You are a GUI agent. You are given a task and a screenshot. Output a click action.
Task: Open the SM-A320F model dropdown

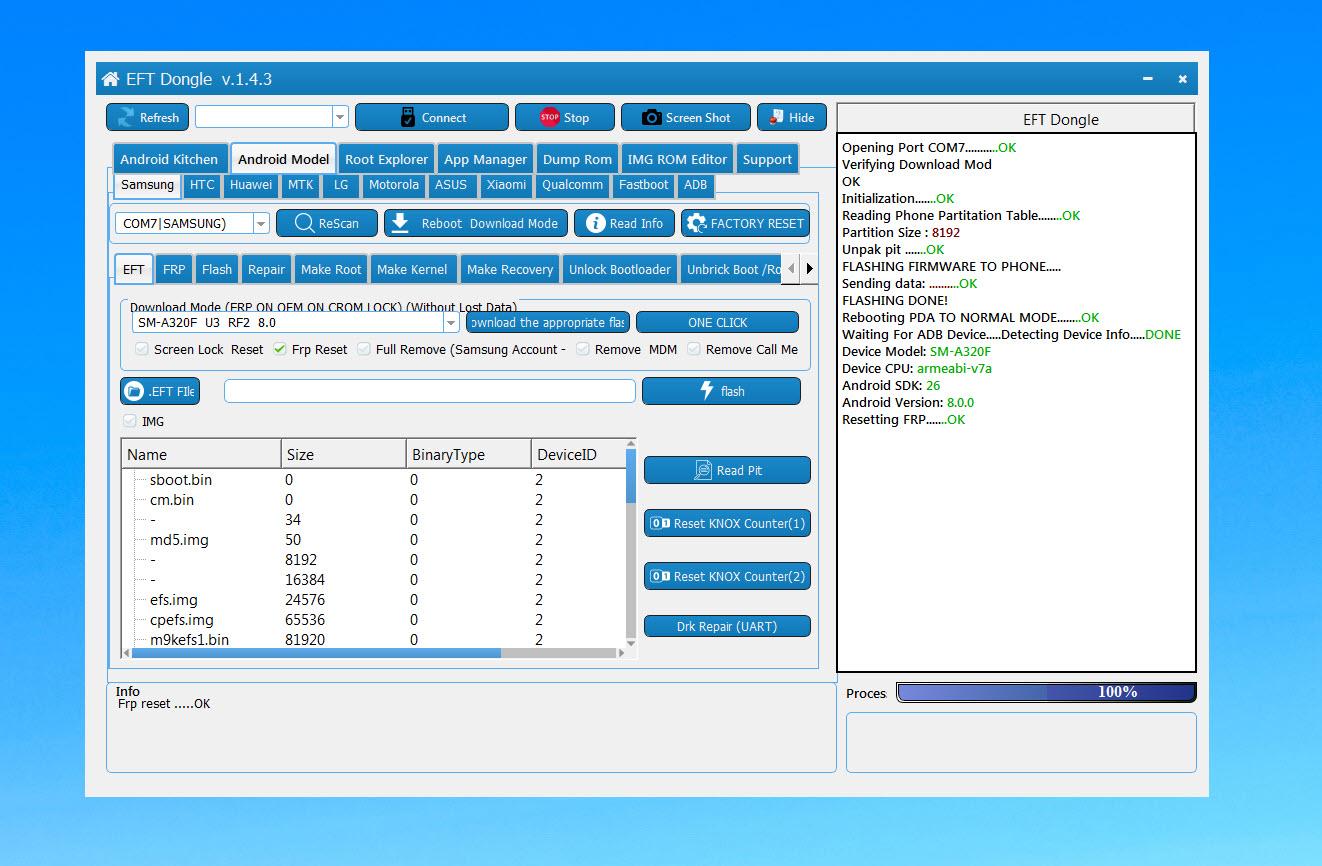450,323
